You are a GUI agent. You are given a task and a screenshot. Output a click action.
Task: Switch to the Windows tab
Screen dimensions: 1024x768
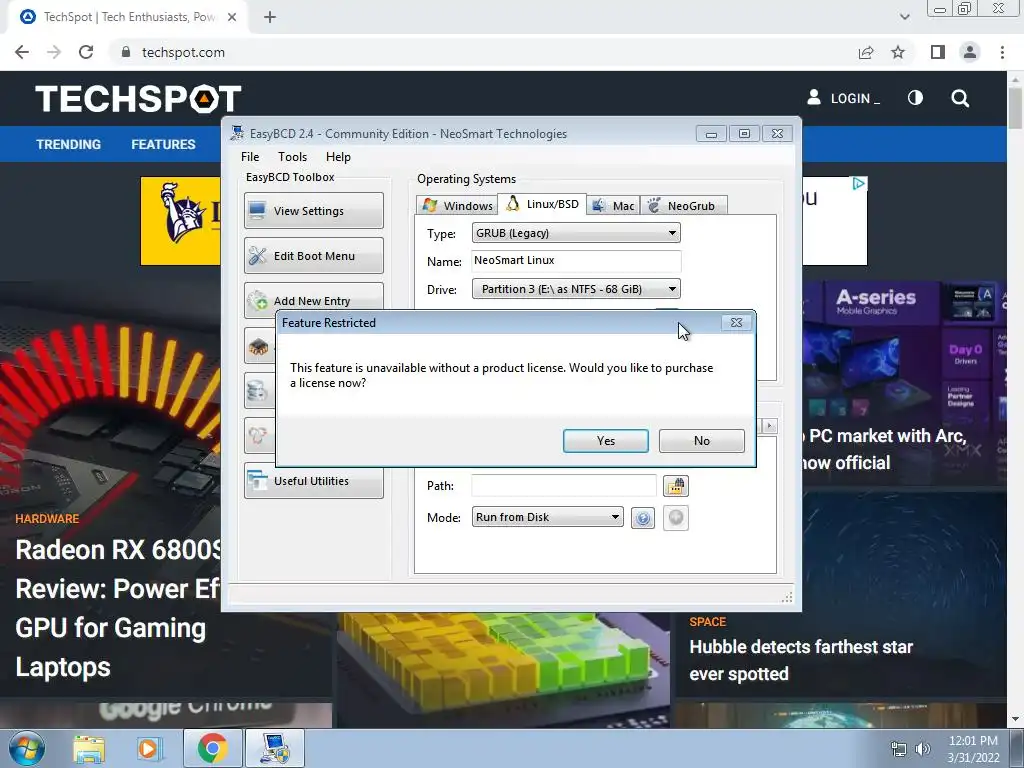pos(456,206)
